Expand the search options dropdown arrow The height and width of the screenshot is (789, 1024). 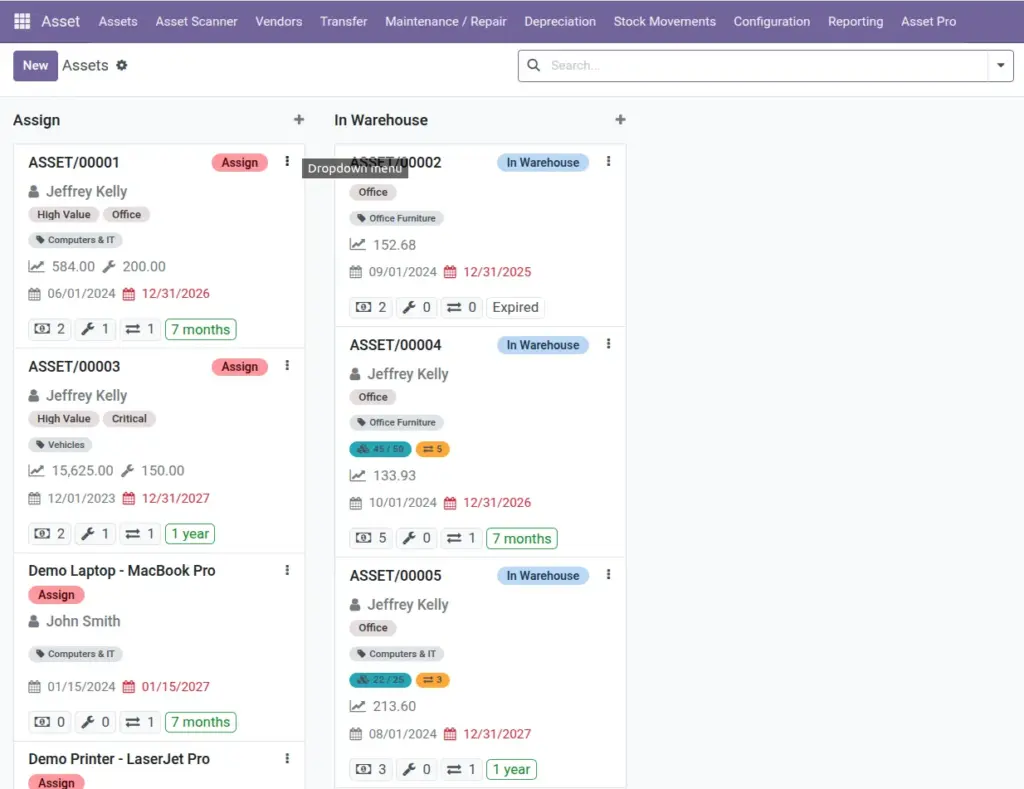pyautogui.click(x=1000, y=65)
